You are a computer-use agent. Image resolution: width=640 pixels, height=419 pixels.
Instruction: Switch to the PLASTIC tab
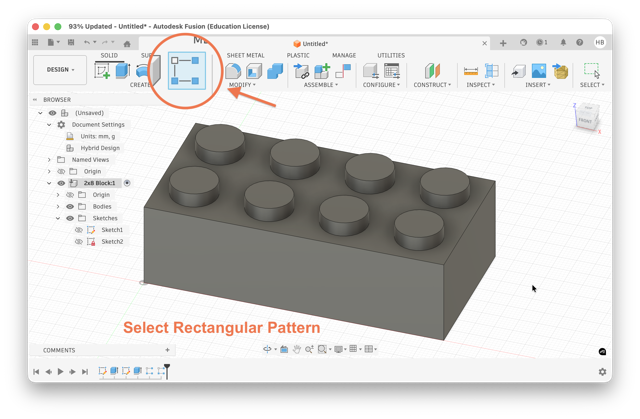(x=298, y=55)
